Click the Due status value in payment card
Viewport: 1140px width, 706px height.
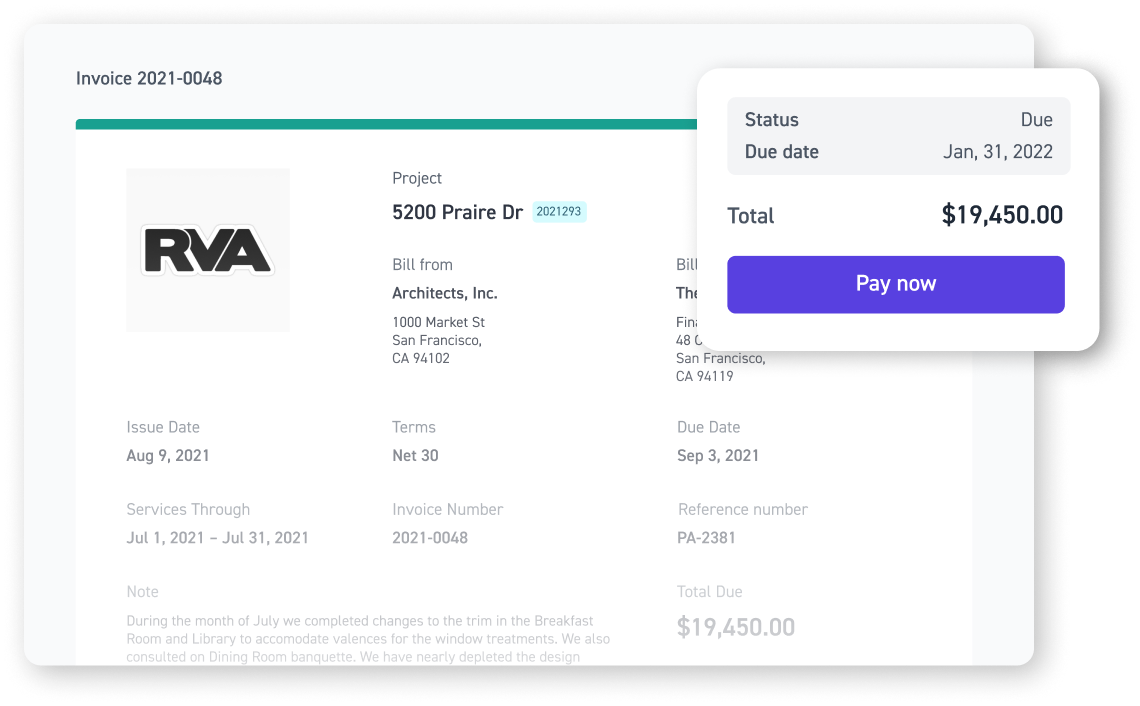pyautogui.click(x=1036, y=120)
